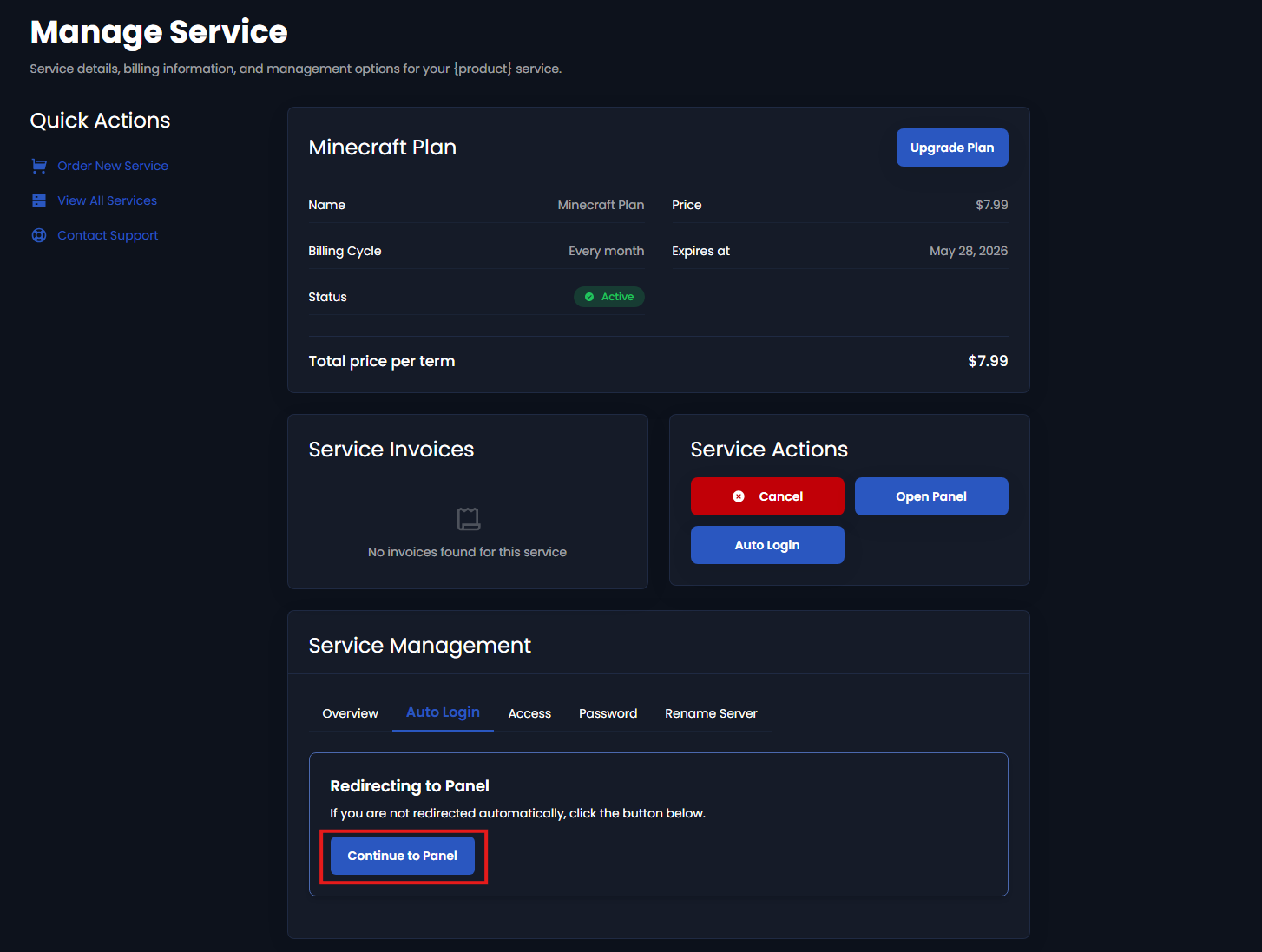Click the Price row value $7.99
The image size is (1262, 952).
tap(992, 205)
